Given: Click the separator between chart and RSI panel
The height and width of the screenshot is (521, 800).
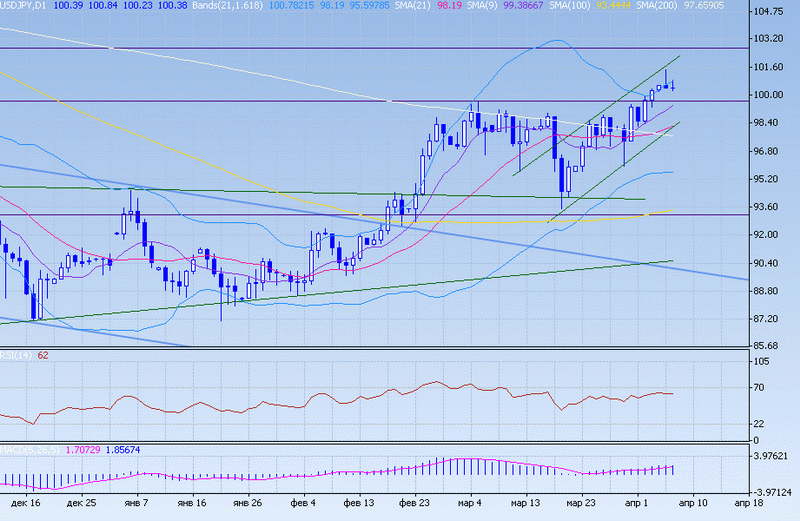Looking at the screenshot, I should click(x=400, y=348).
